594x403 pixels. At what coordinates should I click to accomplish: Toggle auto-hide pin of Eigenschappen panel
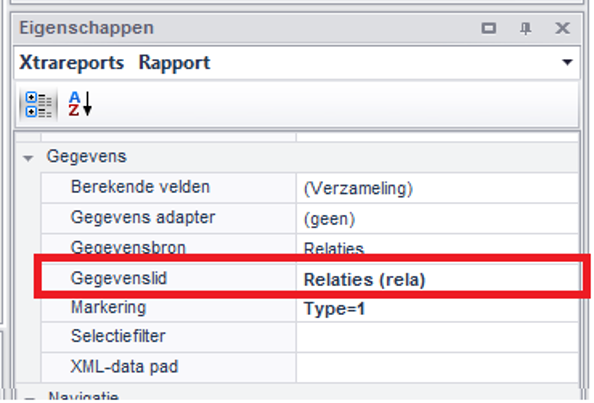pos(525,28)
